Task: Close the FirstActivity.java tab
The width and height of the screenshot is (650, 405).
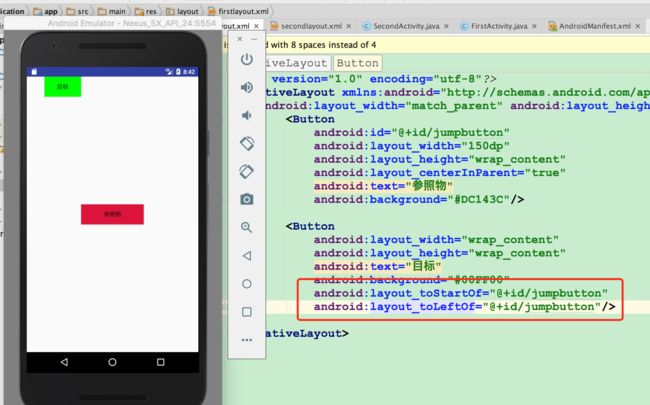Action: [x=534, y=26]
